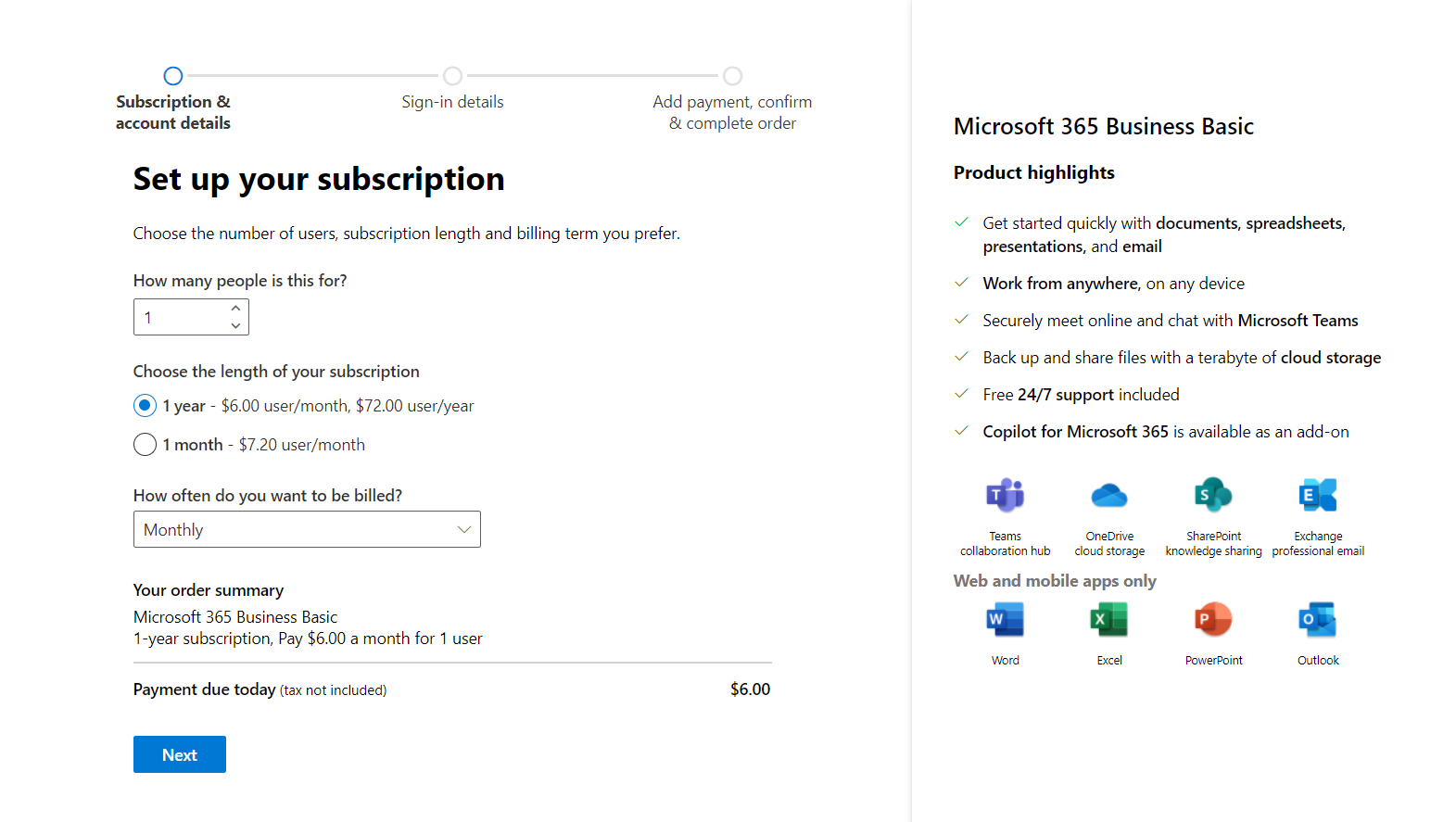Select the 1 month subscription option

click(x=145, y=445)
